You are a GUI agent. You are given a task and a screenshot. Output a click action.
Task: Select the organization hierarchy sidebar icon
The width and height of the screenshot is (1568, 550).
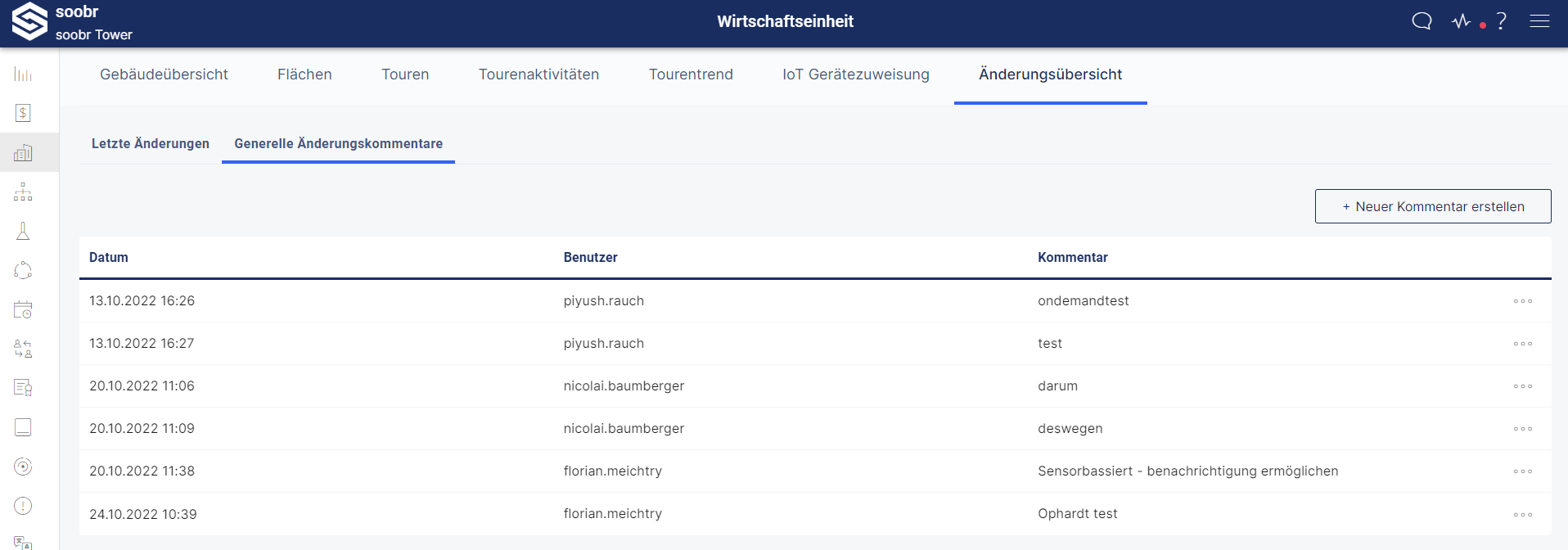click(x=23, y=192)
